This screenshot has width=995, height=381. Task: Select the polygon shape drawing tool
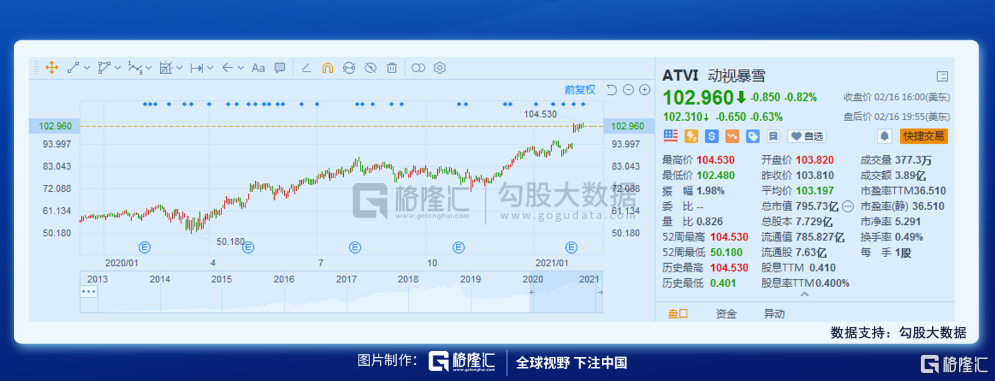[104, 68]
